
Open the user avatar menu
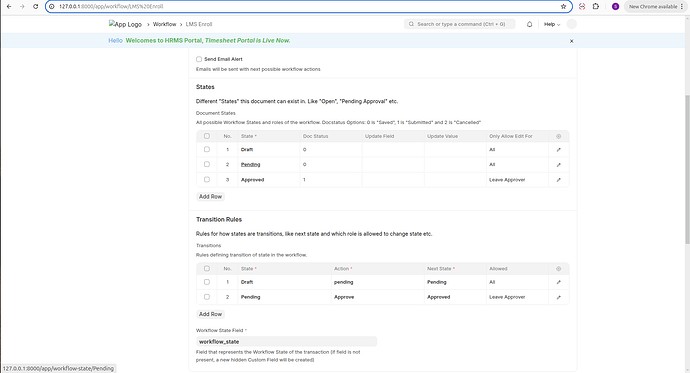tap(571, 24)
